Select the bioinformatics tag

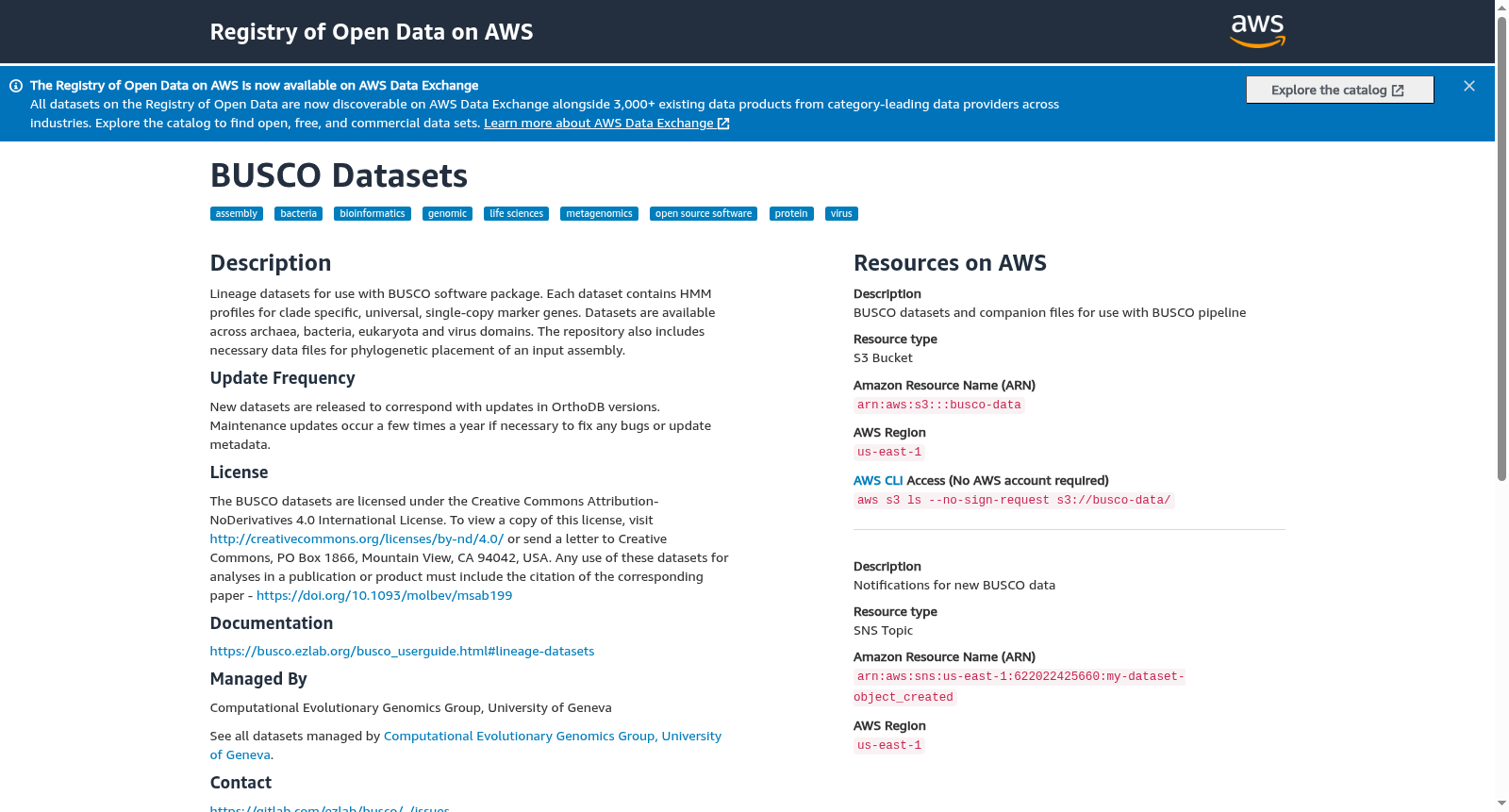(x=373, y=214)
